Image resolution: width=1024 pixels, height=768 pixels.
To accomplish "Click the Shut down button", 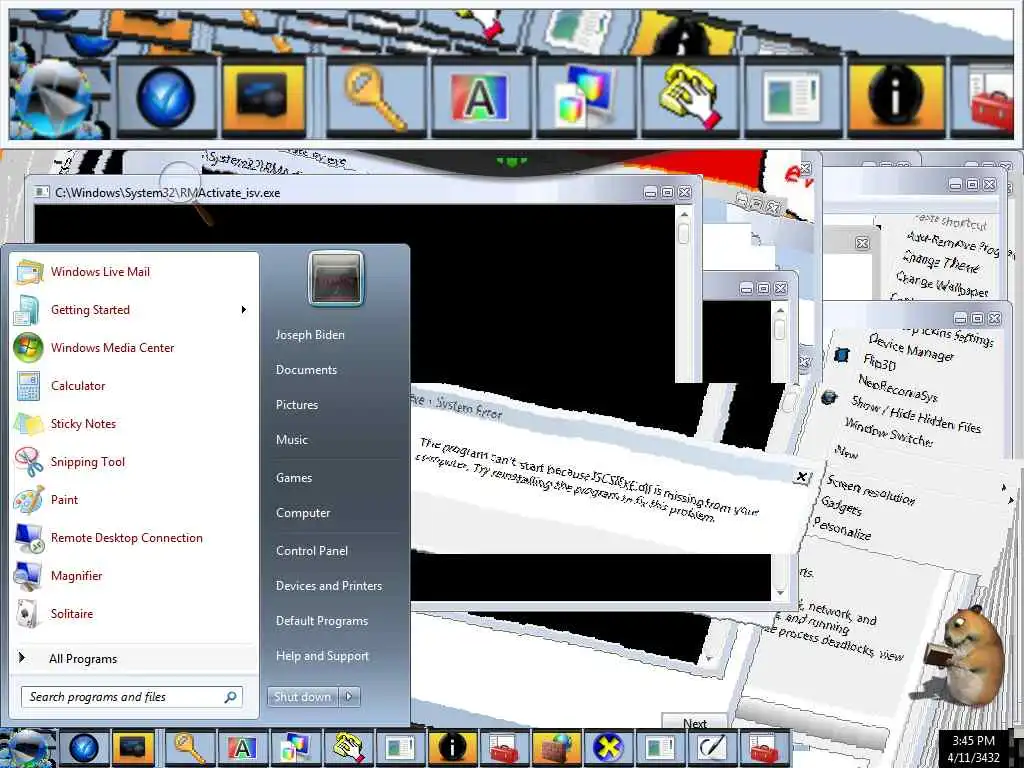I will tap(302, 697).
